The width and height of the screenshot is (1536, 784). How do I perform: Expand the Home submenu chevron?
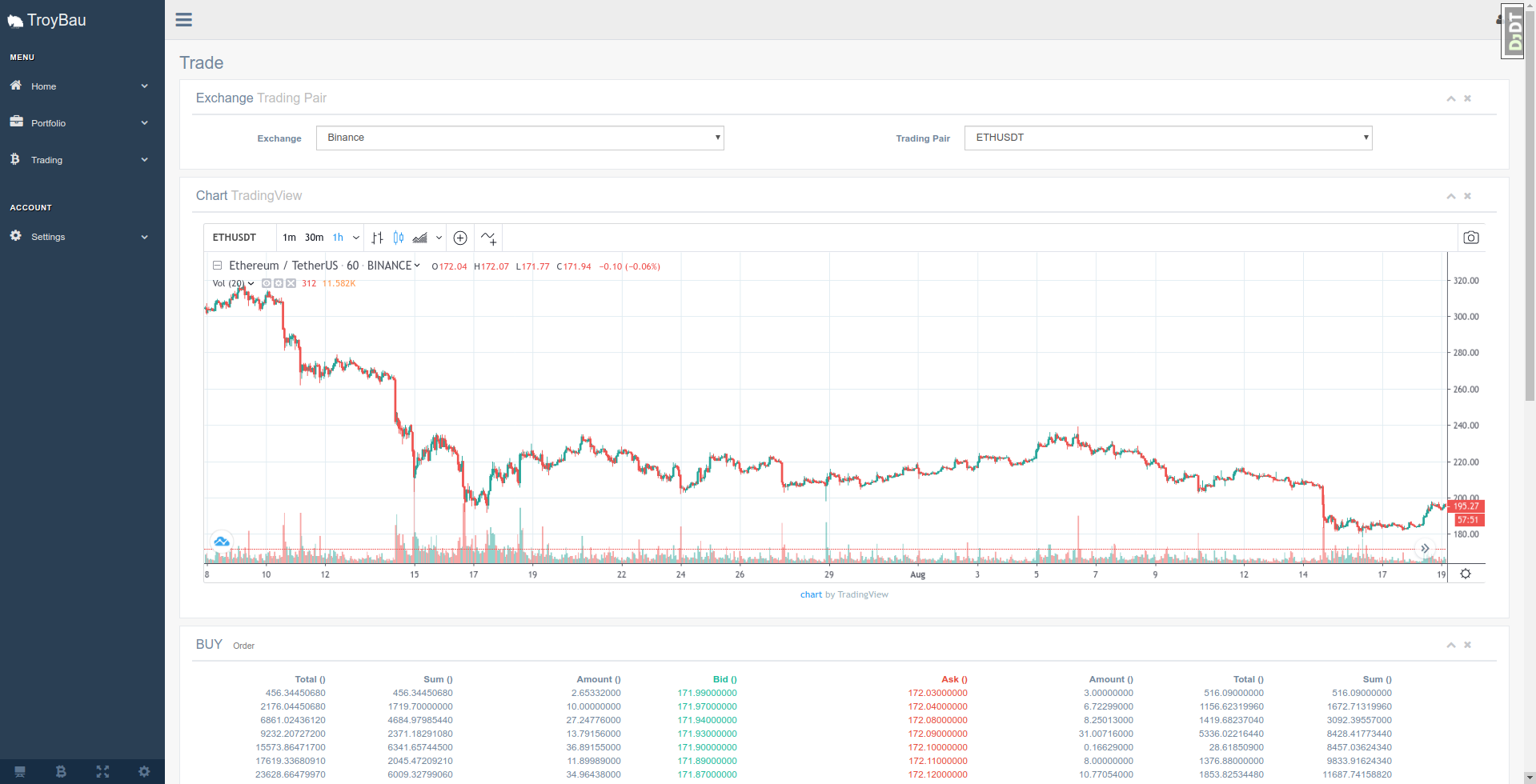(x=145, y=86)
